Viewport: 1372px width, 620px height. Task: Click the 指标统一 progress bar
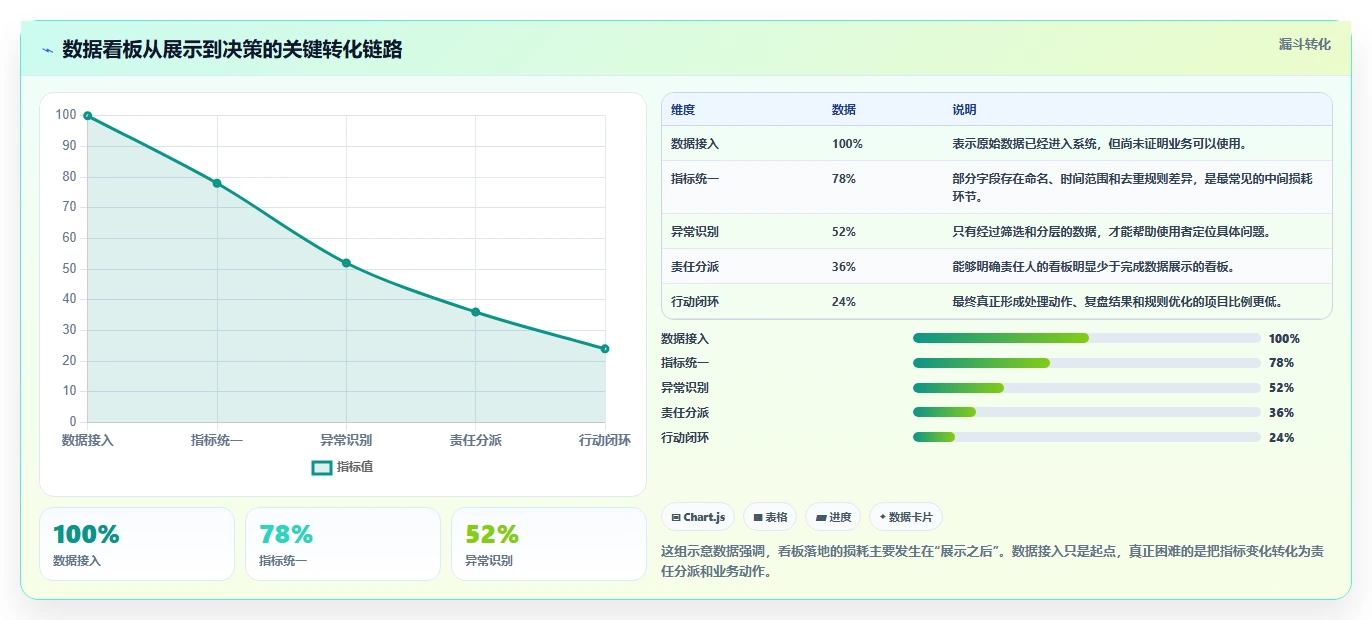(x=1087, y=363)
